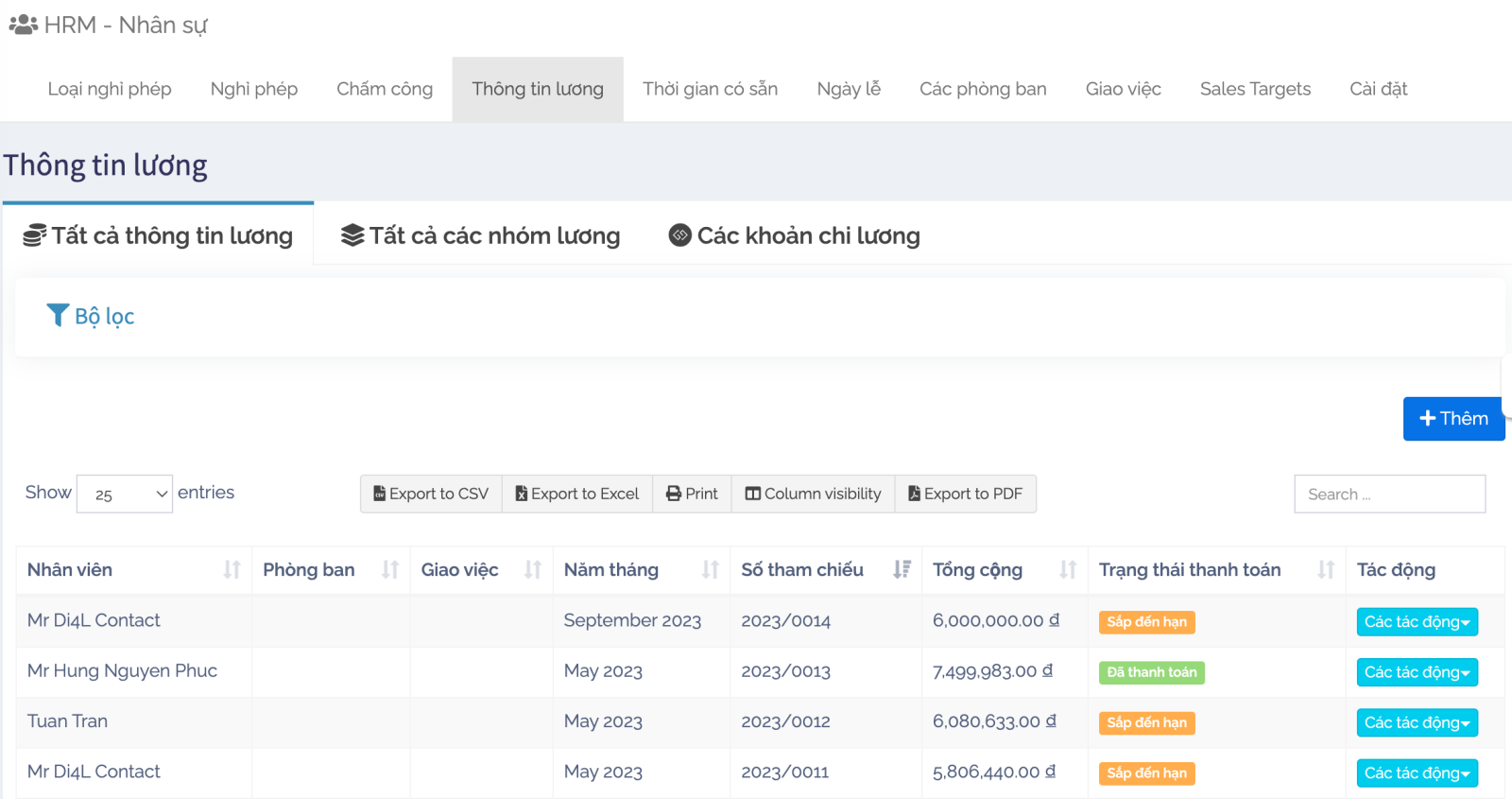Sort by Giao việc column arrows
This screenshot has width=1512, height=799.
tap(533, 569)
